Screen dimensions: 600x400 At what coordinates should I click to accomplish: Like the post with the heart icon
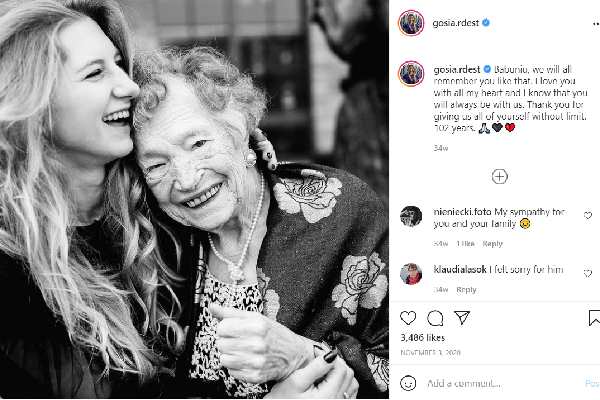point(408,318)
